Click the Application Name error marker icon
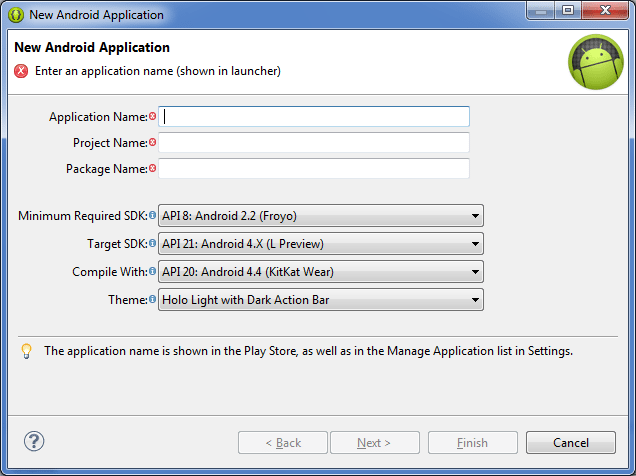This screenshot has height=476, width=636. point(153,116)
